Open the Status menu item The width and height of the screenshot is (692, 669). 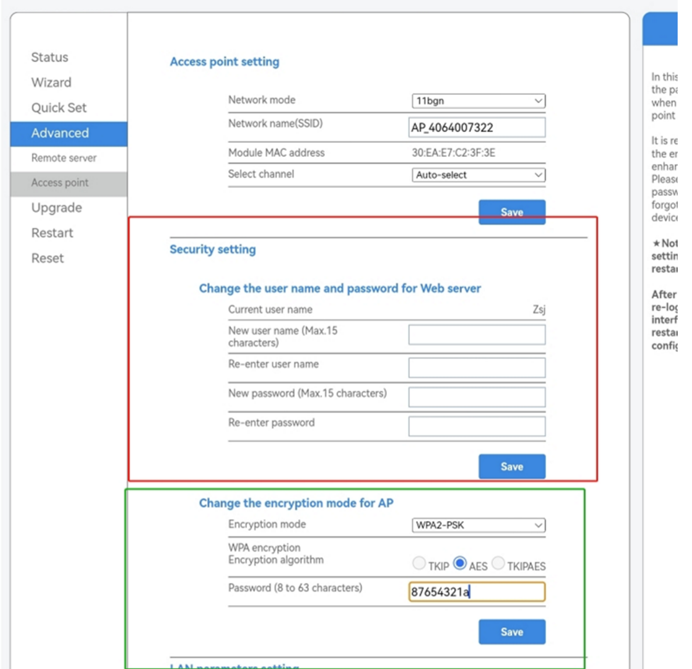pyautogui.click(x=50, y=58)
